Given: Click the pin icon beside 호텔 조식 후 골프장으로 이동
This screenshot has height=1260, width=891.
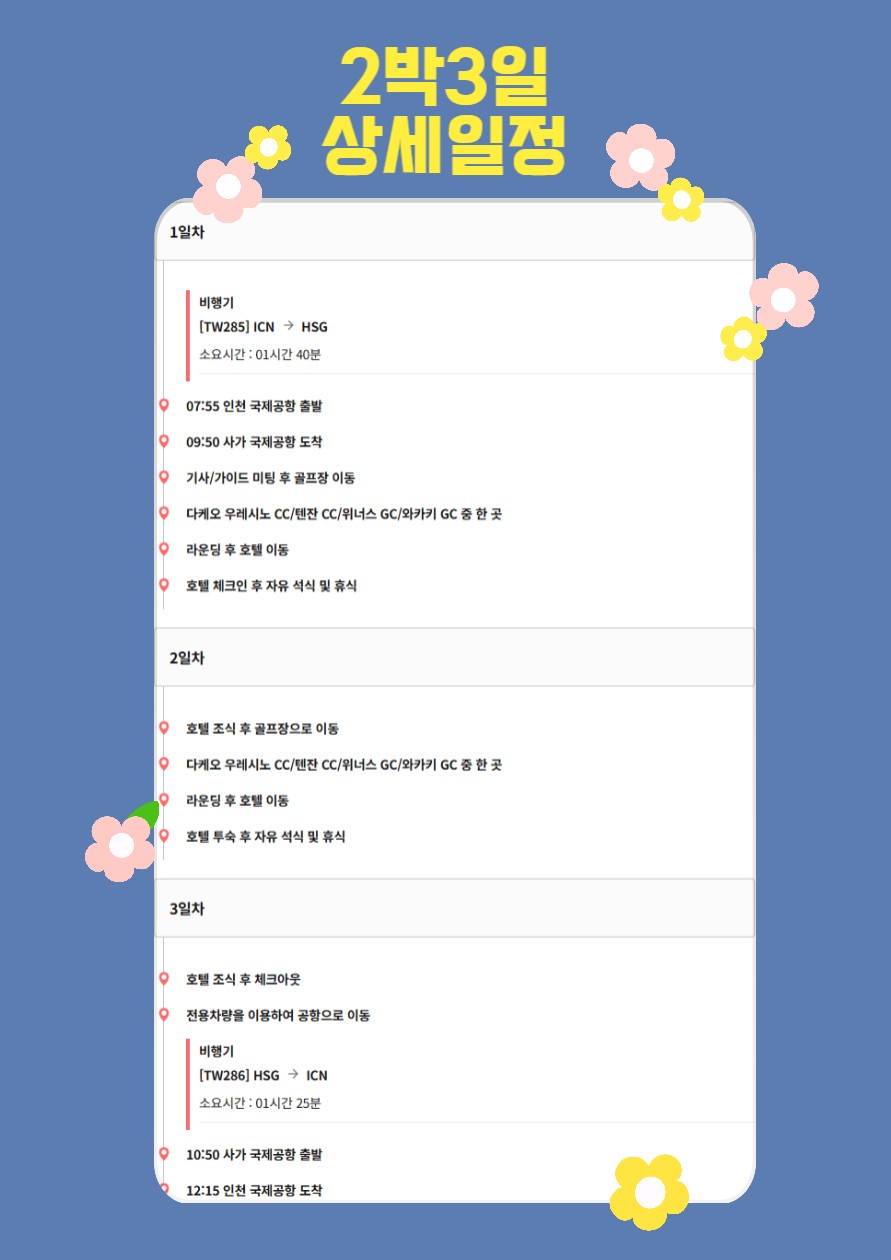Looking at the screenshot, I should pyautogui.click(x=164, y=729).
